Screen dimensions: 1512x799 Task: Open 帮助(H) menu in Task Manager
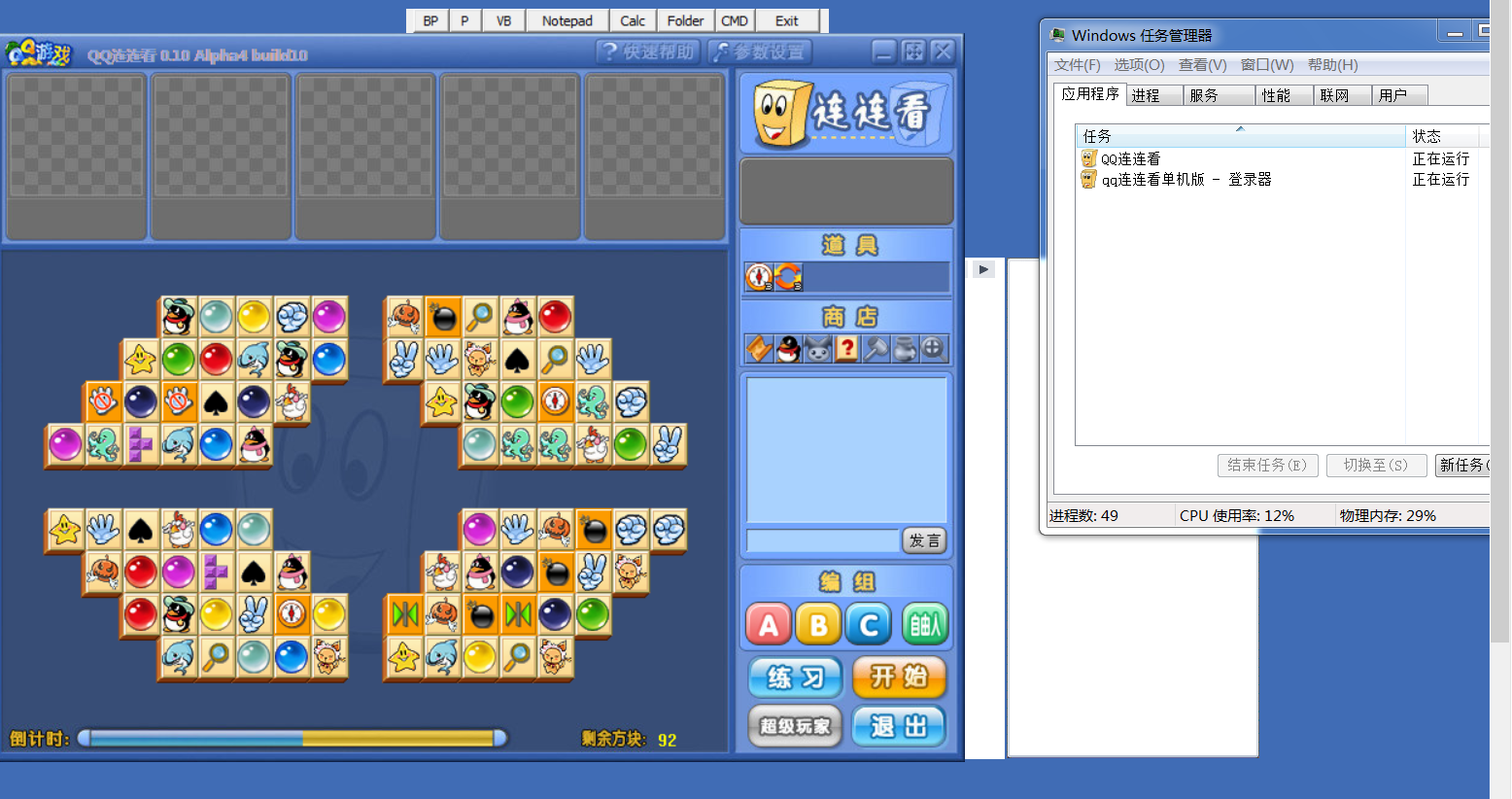coord(1332,65)
